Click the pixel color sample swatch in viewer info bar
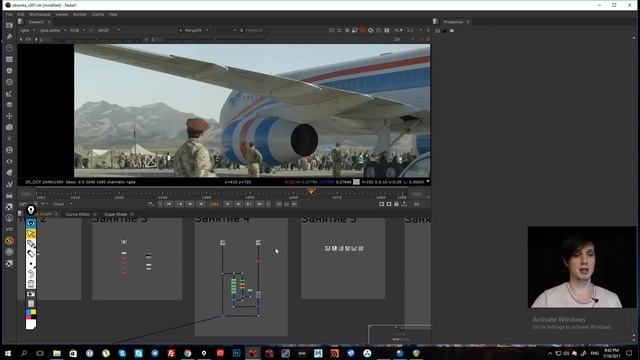The width and height of the screenshot is (640, 360). (x=356, y=182)
